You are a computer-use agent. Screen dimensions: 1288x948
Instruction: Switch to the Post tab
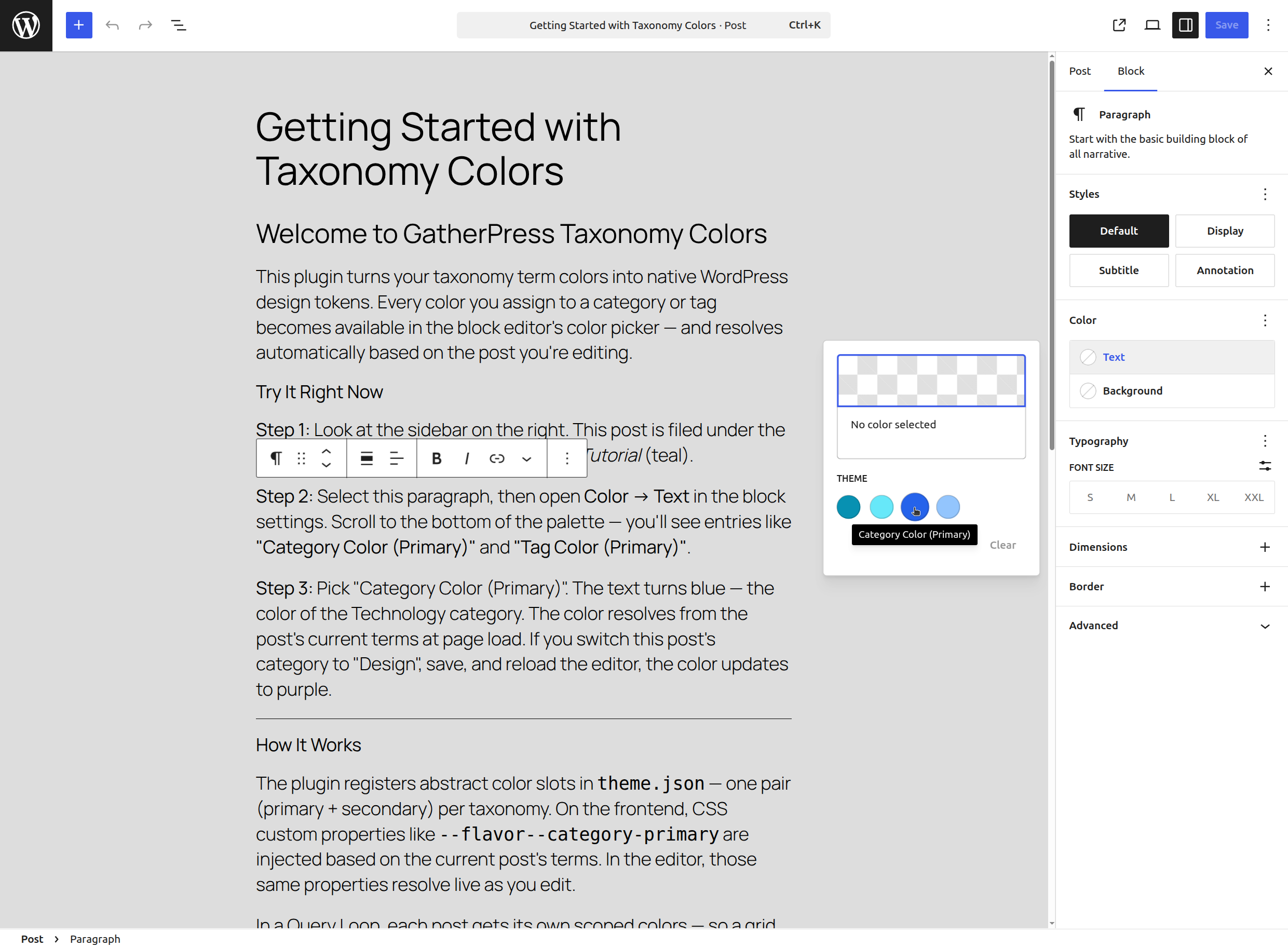[x=1080, y=71]
